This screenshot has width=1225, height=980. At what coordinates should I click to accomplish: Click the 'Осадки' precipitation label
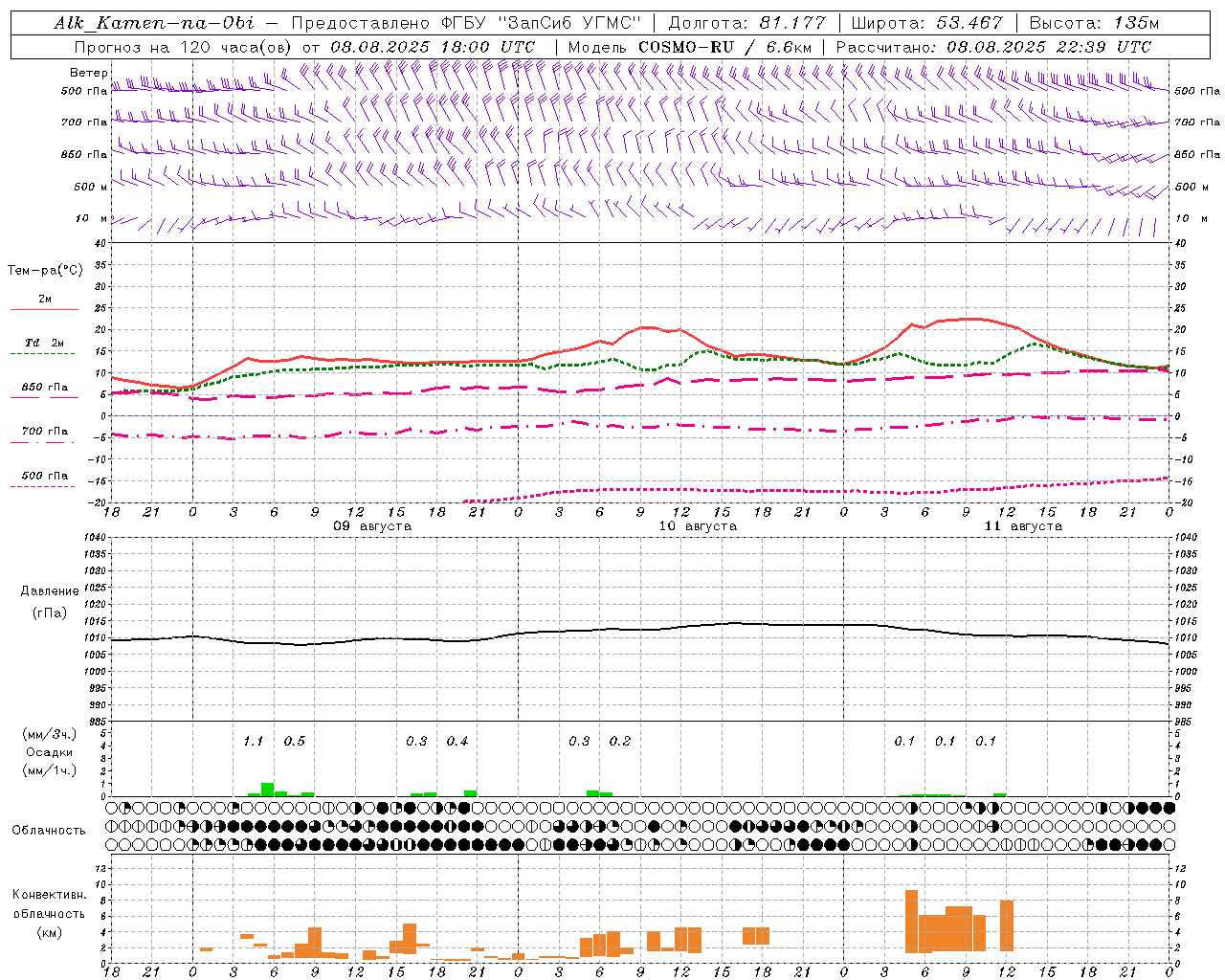coord(49,752)
